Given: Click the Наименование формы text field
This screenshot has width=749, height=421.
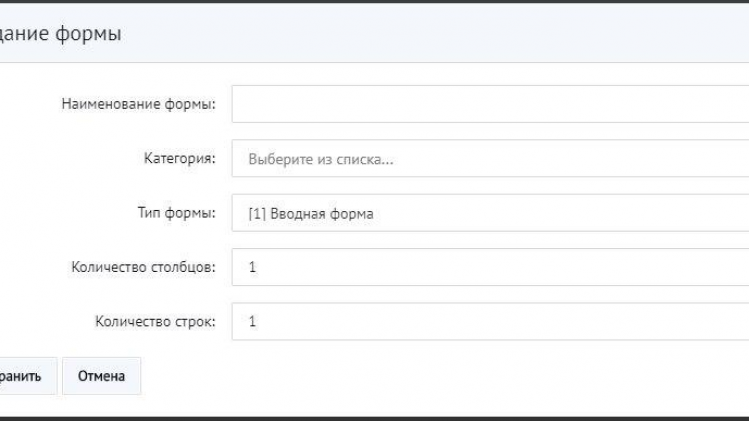Looking at the screenshot, I should (x=490, y=104).
